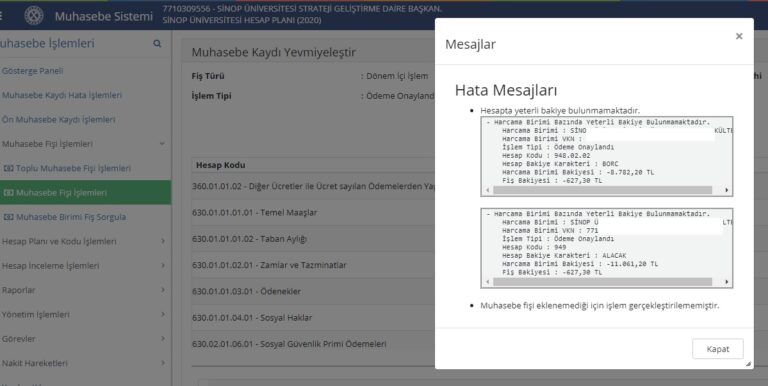Click the icon beside Muhasebe Birimi Fiş Sorgula
This screenshot has height=386, width=768.
point(8,217)
